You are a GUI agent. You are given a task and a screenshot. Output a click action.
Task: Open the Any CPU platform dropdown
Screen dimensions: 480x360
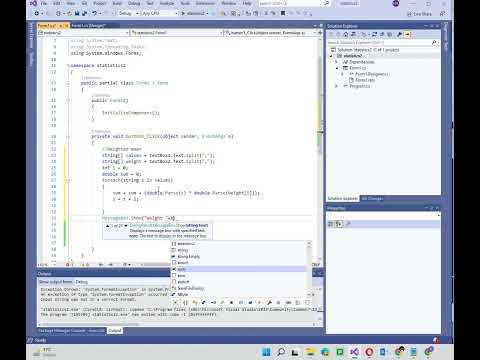click(x=159, y=13)
